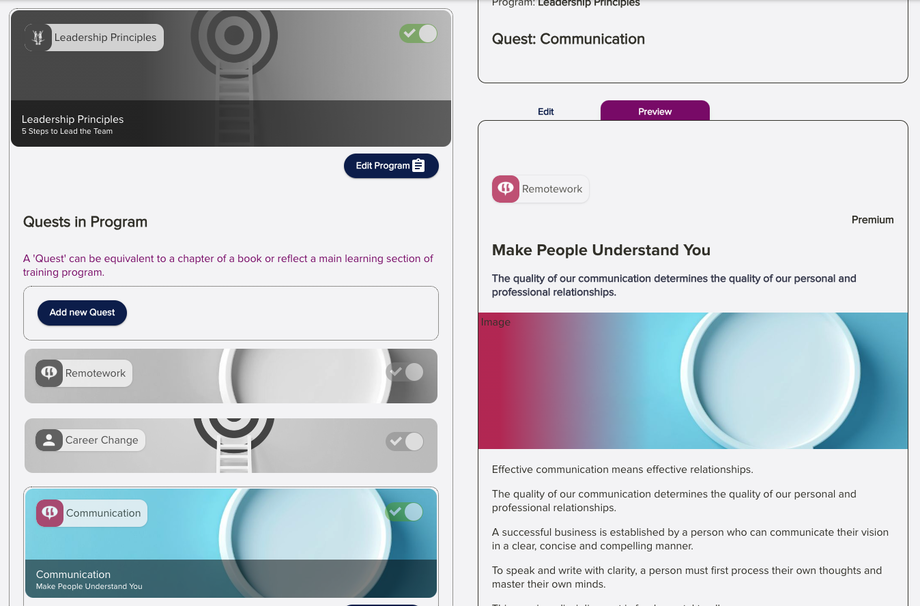Enable the Remotework quest toggle
This screenshot has width=920, height=606.
405,372
